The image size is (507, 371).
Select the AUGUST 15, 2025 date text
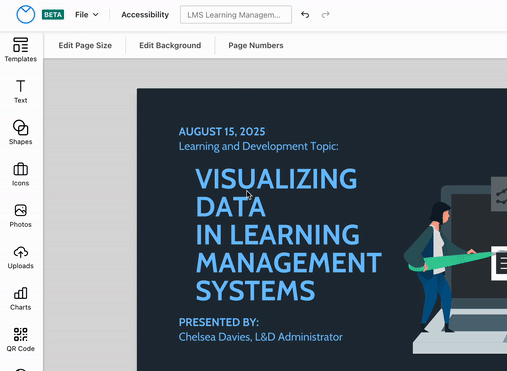222,132
